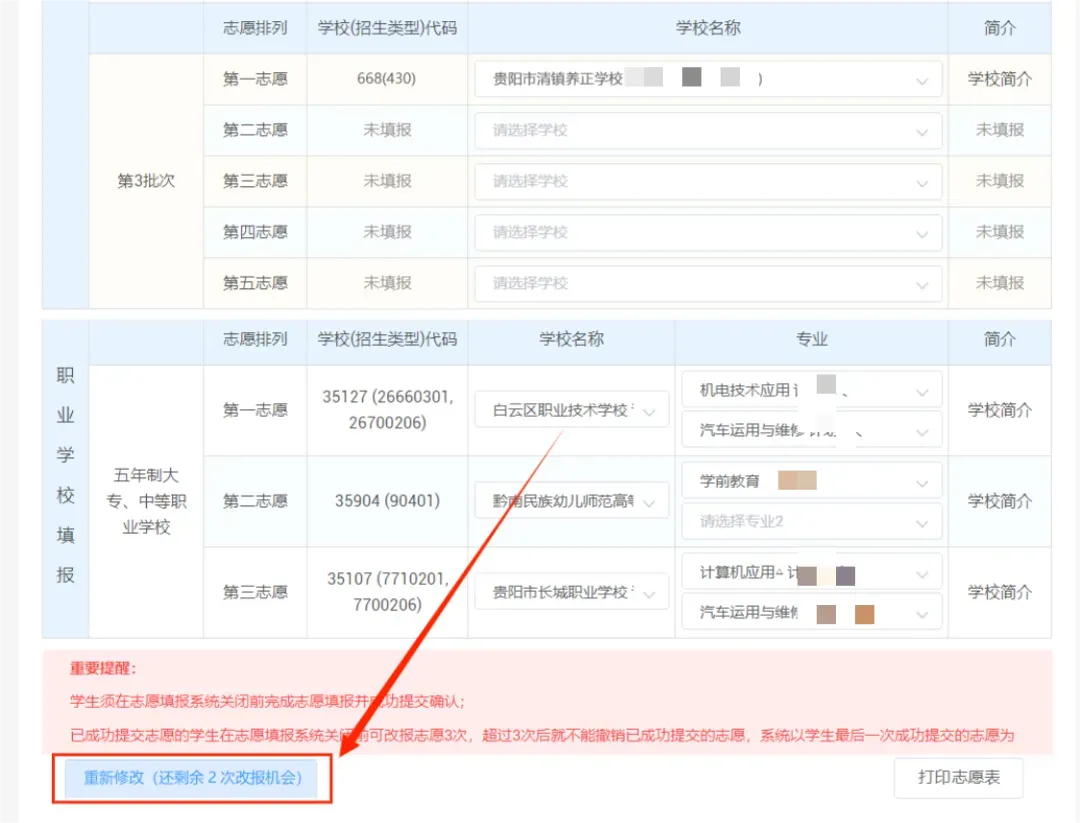This screenshot has height=823, width=1080.
Task: Expand the first 汽车运用与维修 major dropdown
Action: click(x=811, y=430)
